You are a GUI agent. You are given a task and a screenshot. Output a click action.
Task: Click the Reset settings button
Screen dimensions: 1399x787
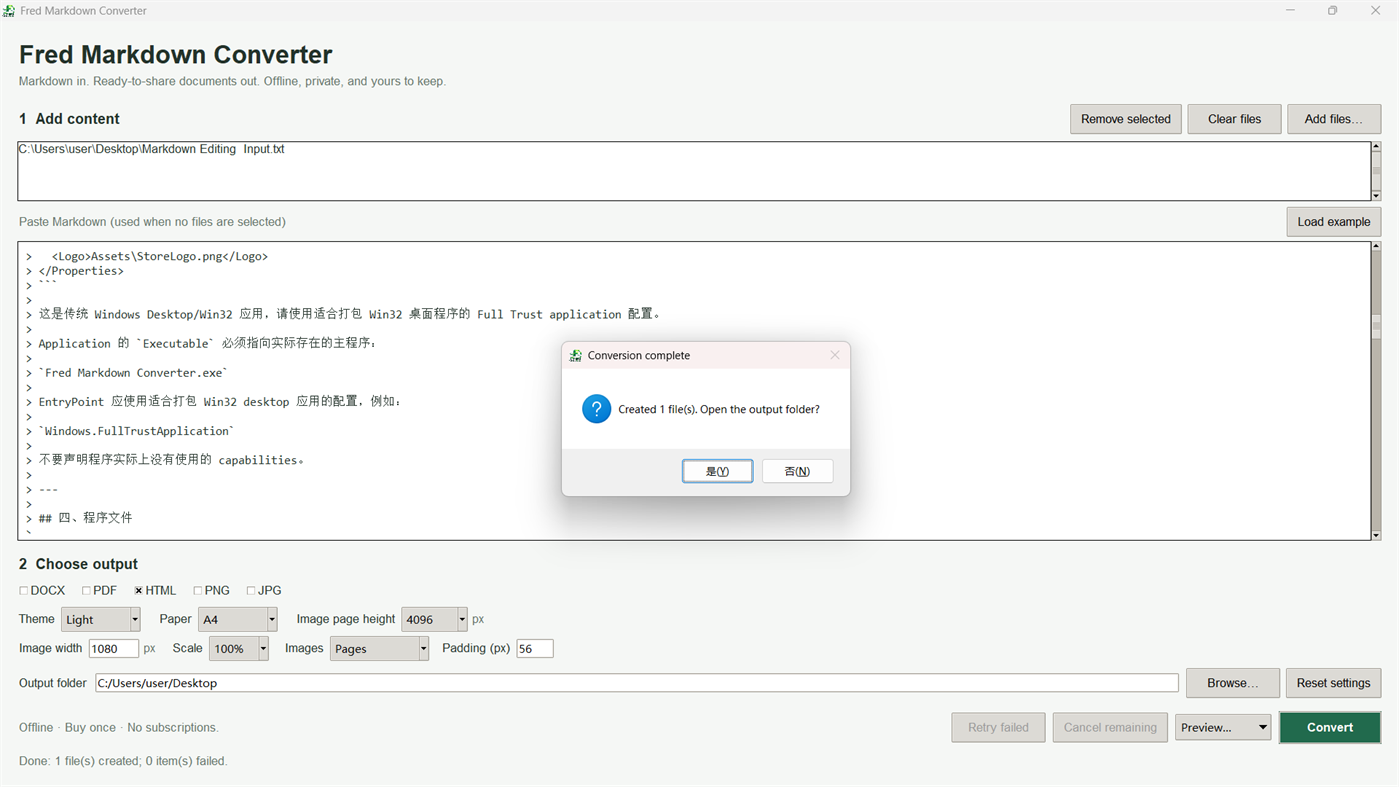[x=1333, y=683]
